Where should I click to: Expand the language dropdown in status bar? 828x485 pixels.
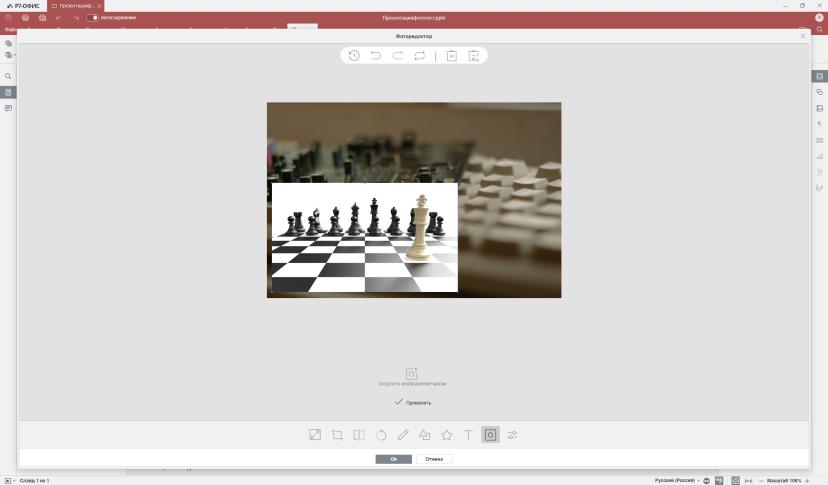(677, 480)
